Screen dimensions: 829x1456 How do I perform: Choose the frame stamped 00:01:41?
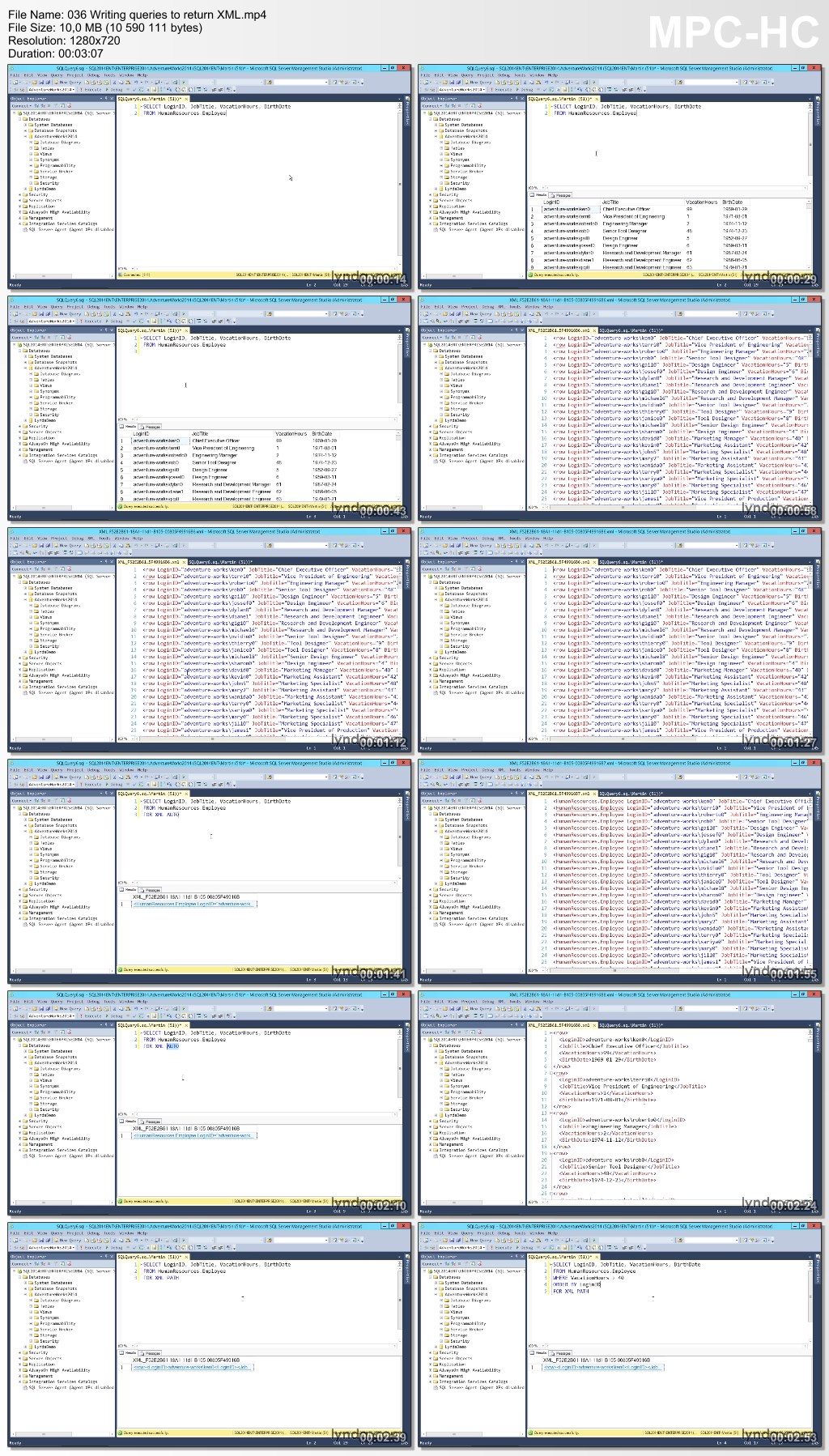(210, 871)
